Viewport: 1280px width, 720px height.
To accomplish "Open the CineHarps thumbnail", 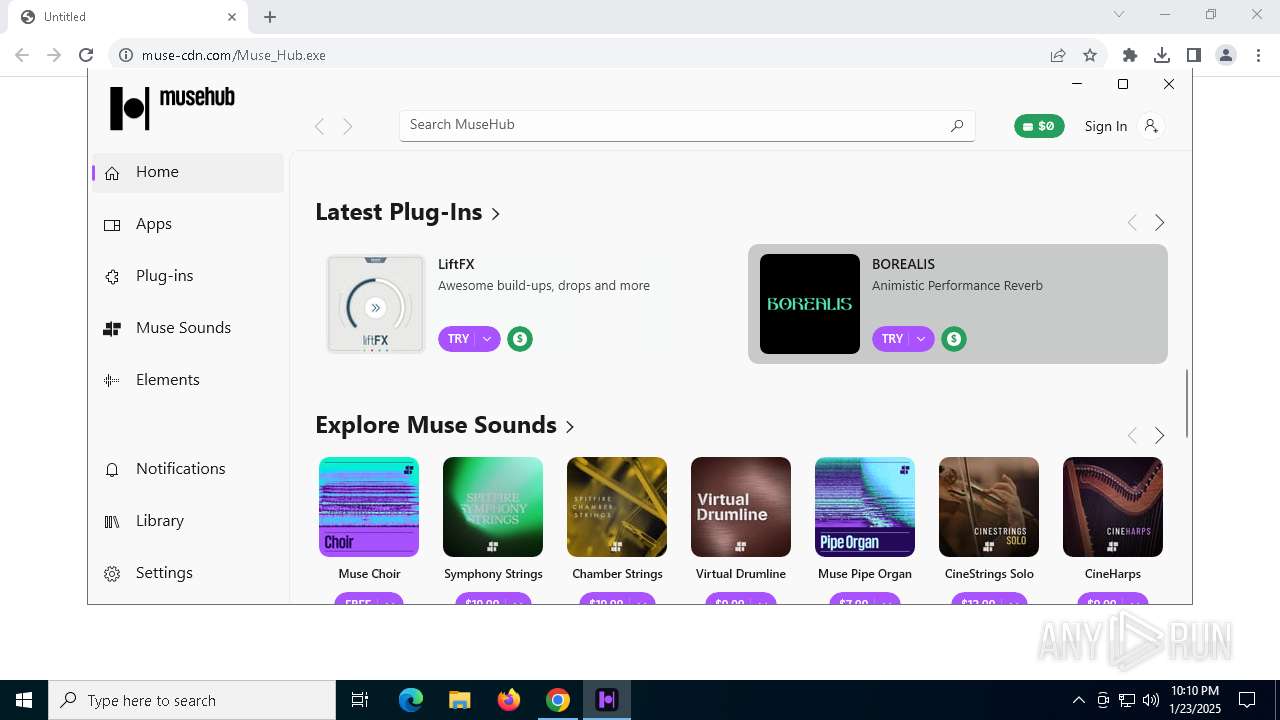I will click(1113, 507).
